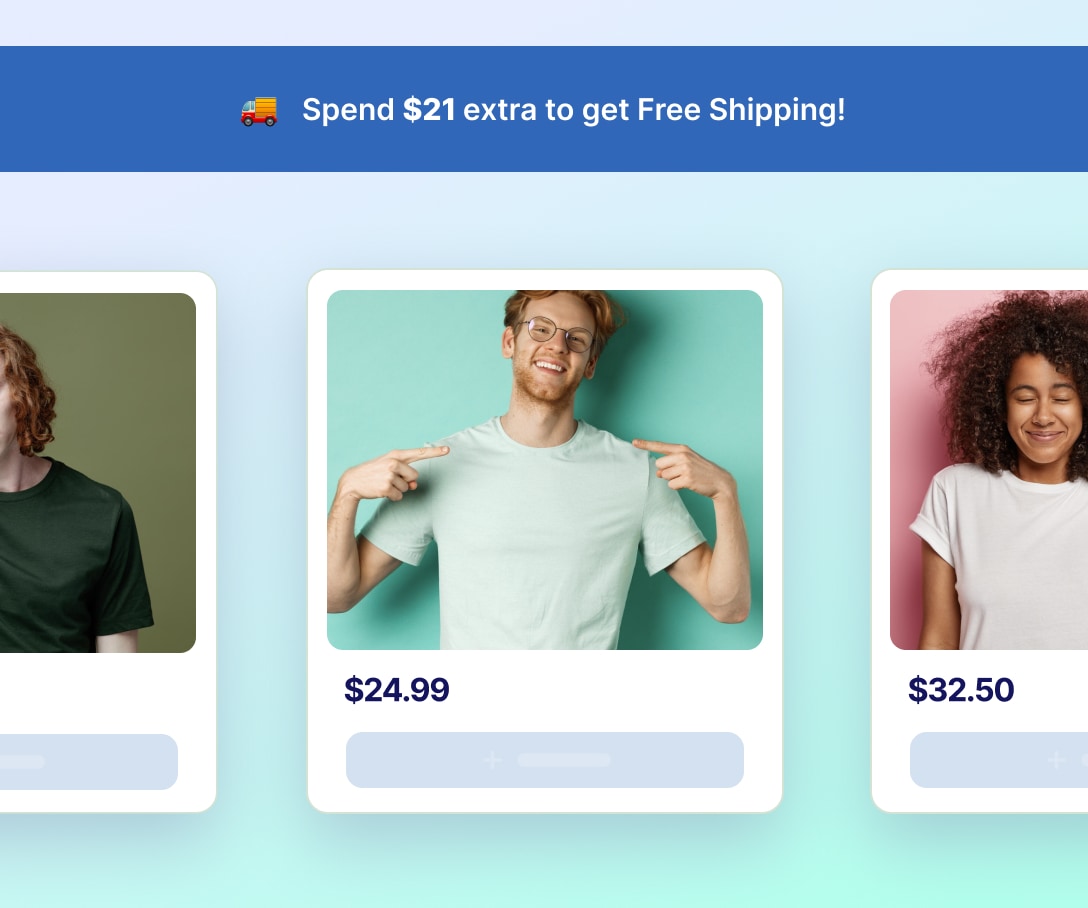Viewport: 1088px width, 908px height.
Task: Click the $32.50 price label
Action: coord(961,690)
